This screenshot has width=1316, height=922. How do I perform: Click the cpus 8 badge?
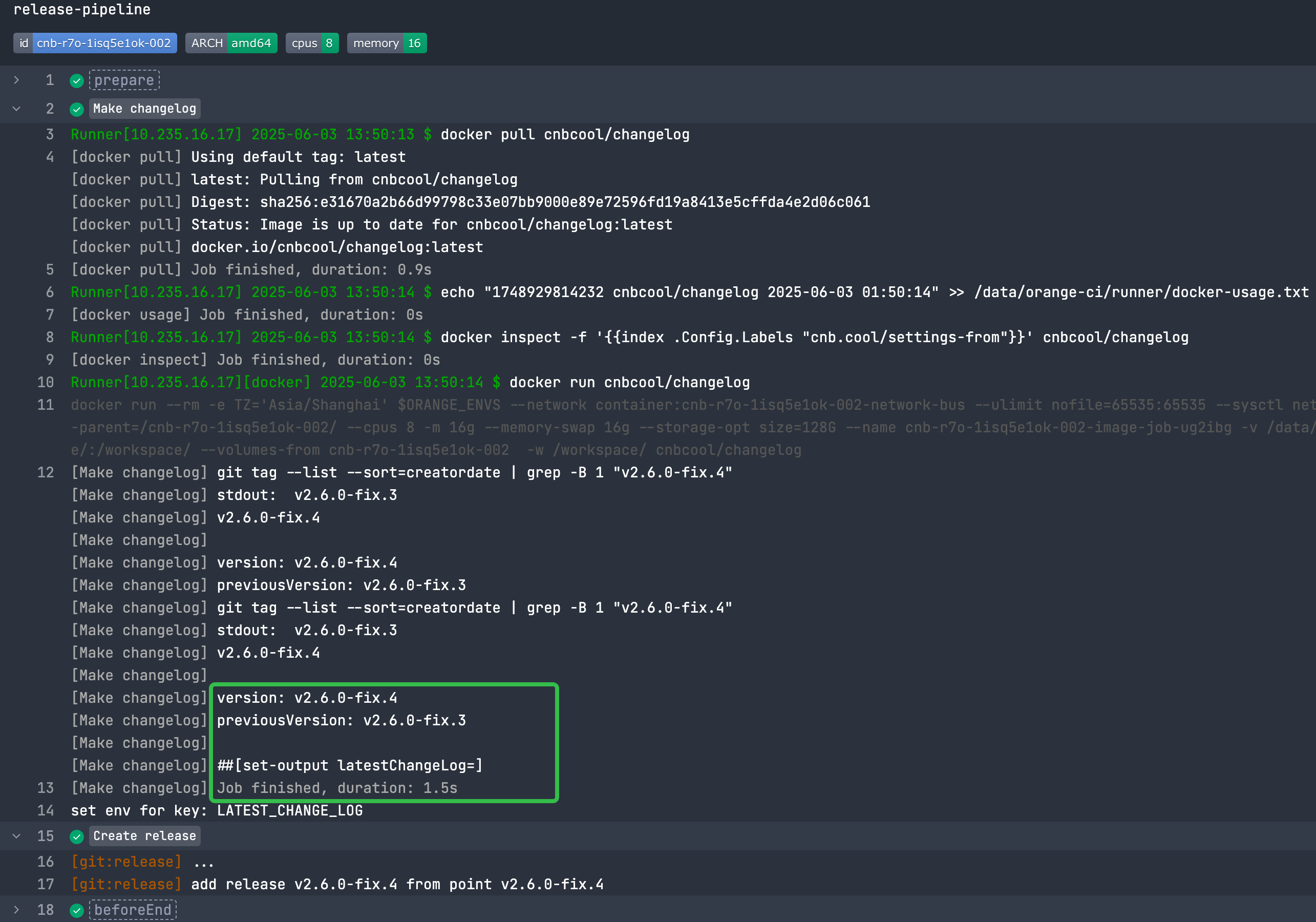click(312, 43)
